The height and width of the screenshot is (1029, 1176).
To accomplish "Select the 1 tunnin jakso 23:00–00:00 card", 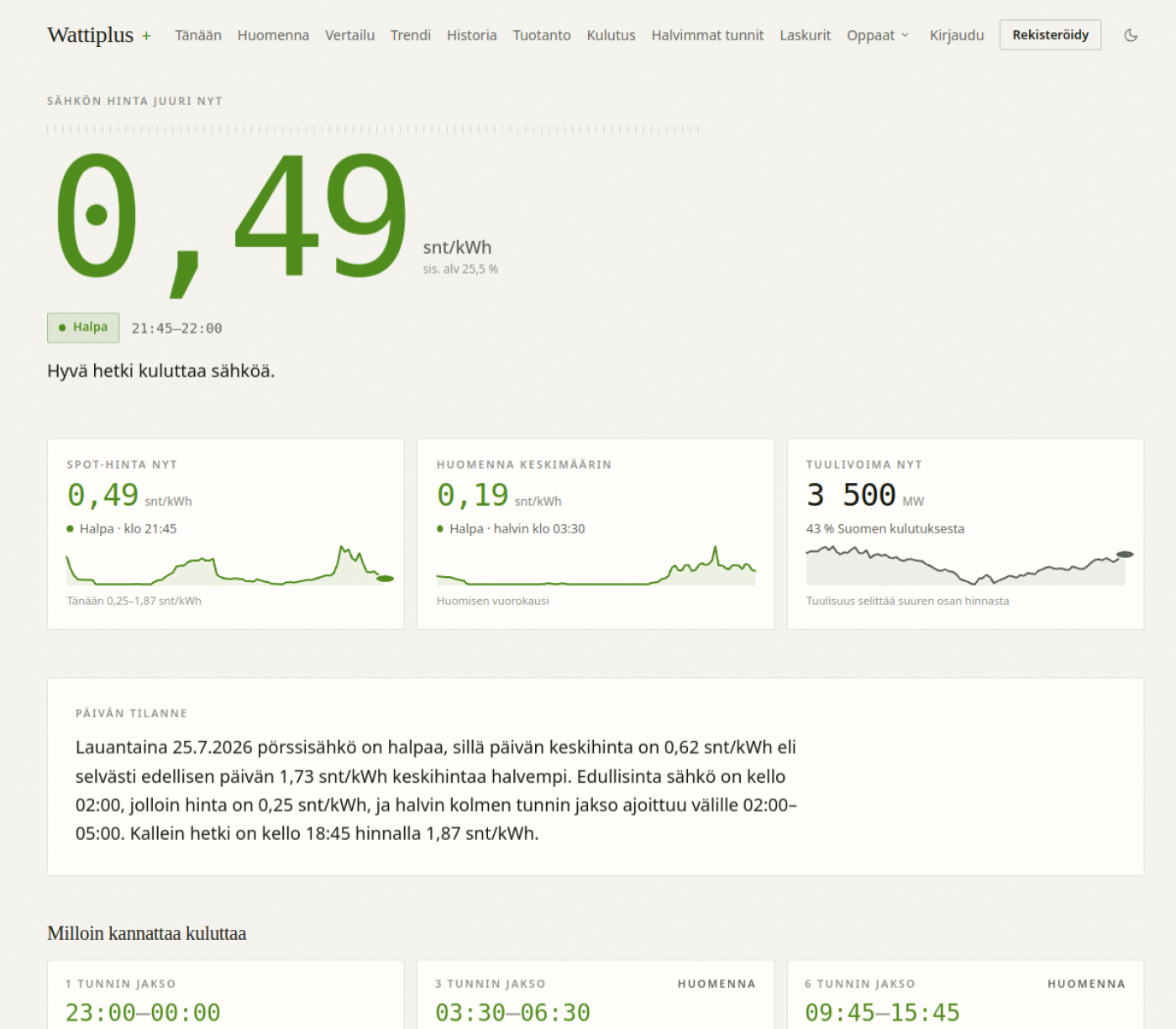I will click(x=226, y=995).
